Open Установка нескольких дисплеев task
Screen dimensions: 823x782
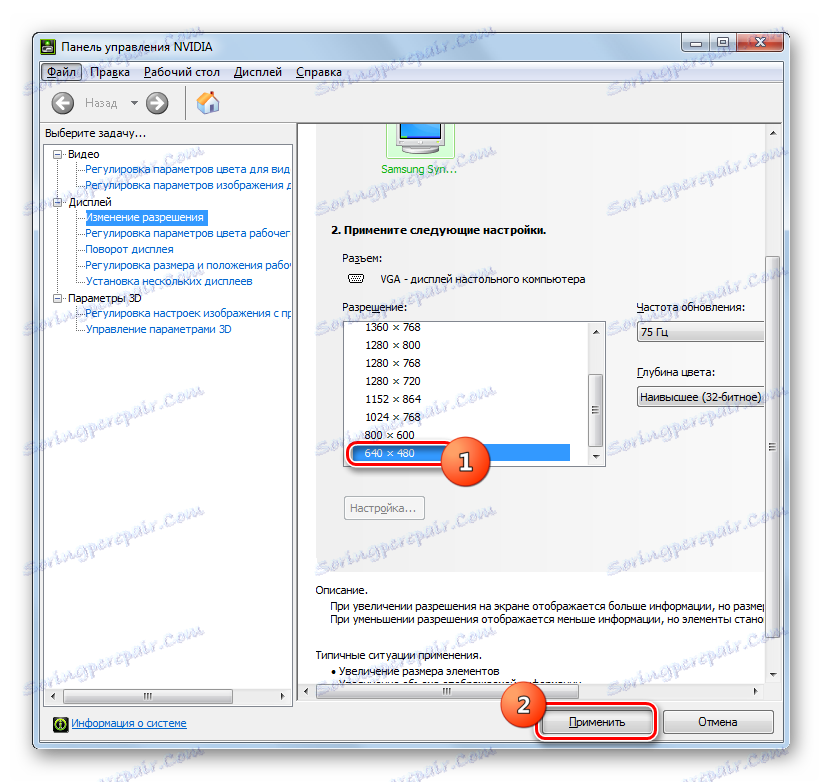169,281
